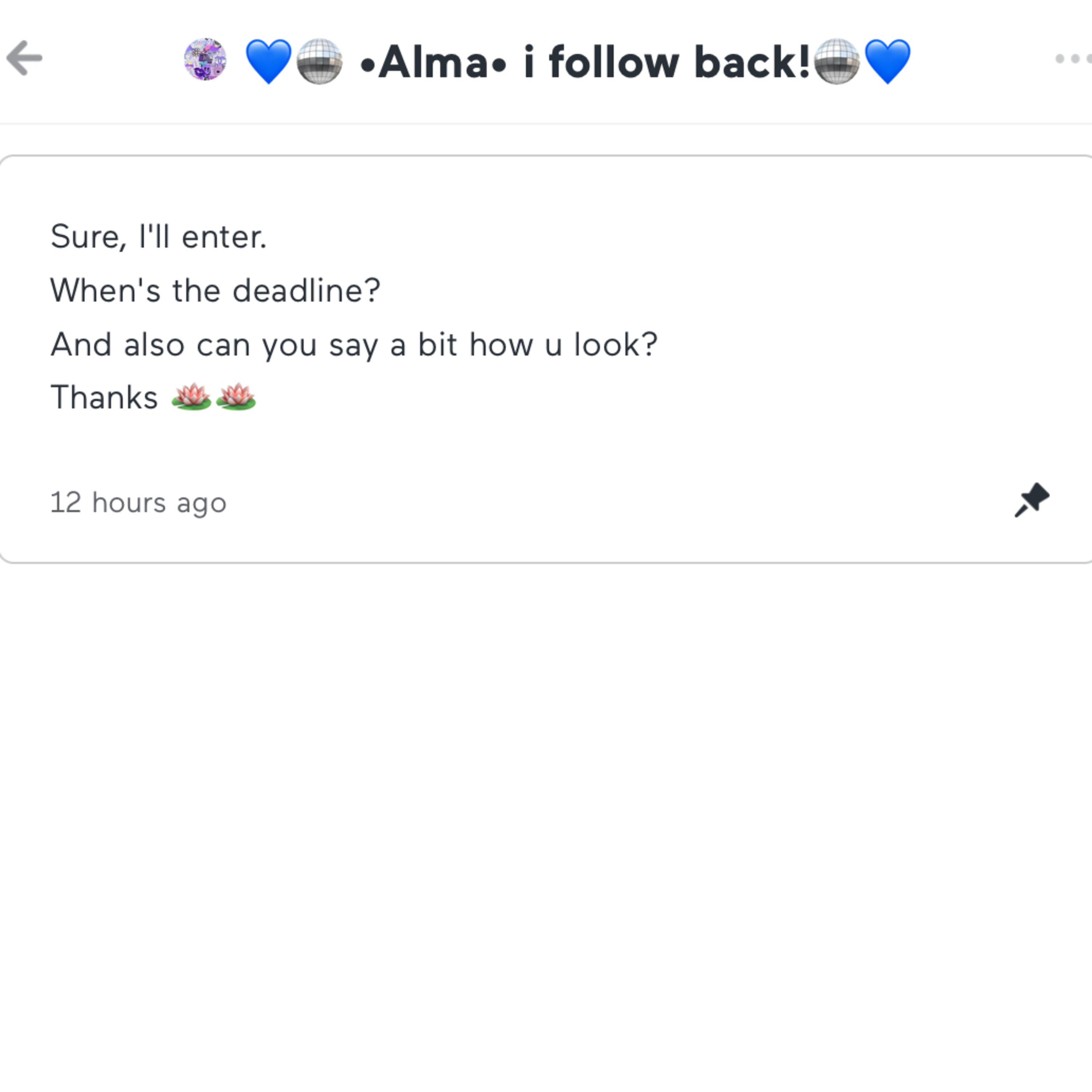The image size is (1092, 1092).
Task: Click the empty area below the message card
Action: (546, 820)
